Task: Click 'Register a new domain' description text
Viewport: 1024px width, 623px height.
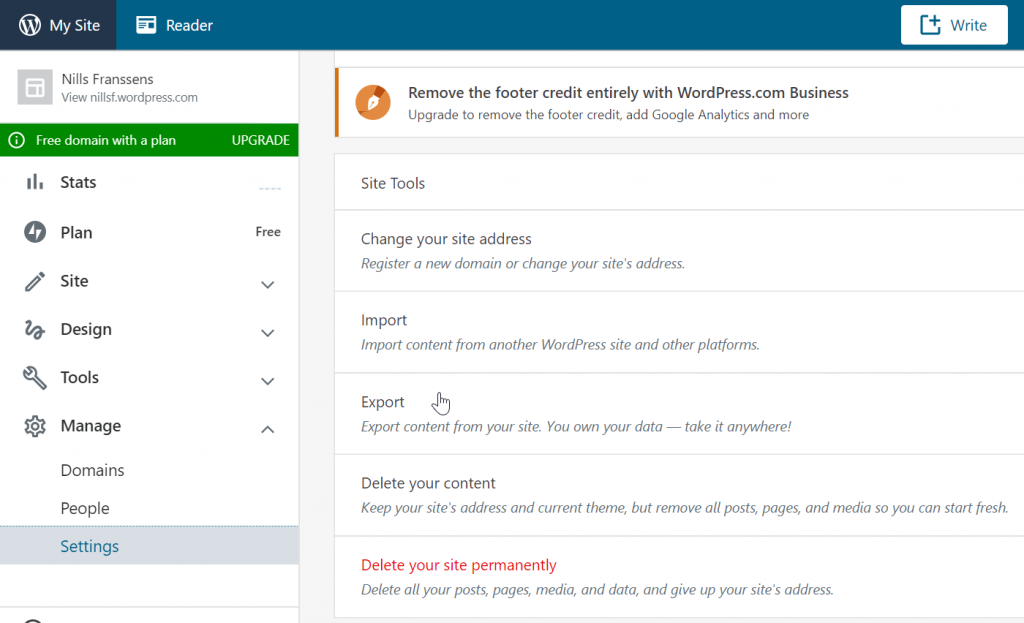Action: tap(523, 264)
